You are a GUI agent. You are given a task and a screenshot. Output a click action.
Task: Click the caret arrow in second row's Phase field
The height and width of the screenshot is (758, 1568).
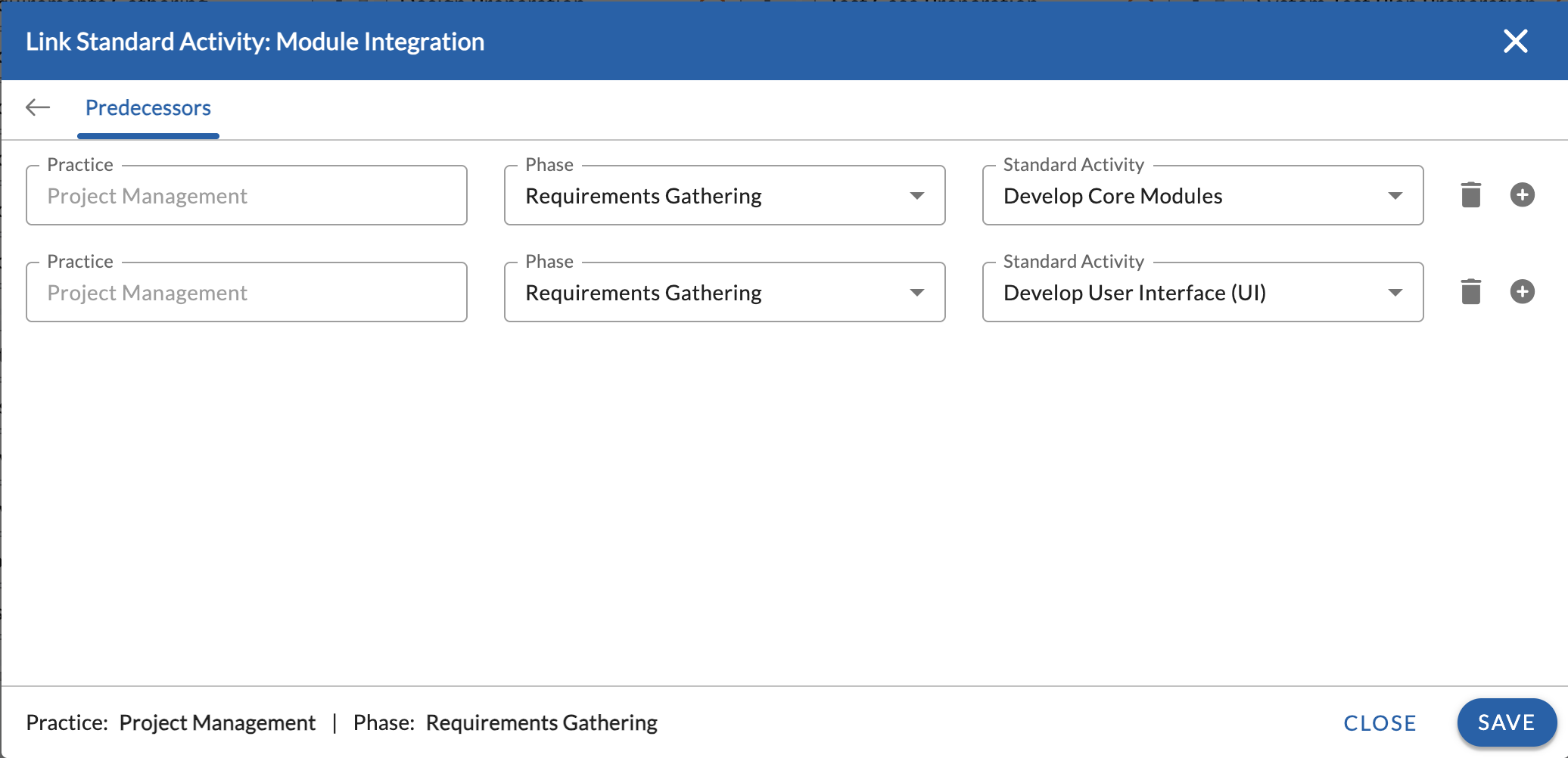coord(917,293)
